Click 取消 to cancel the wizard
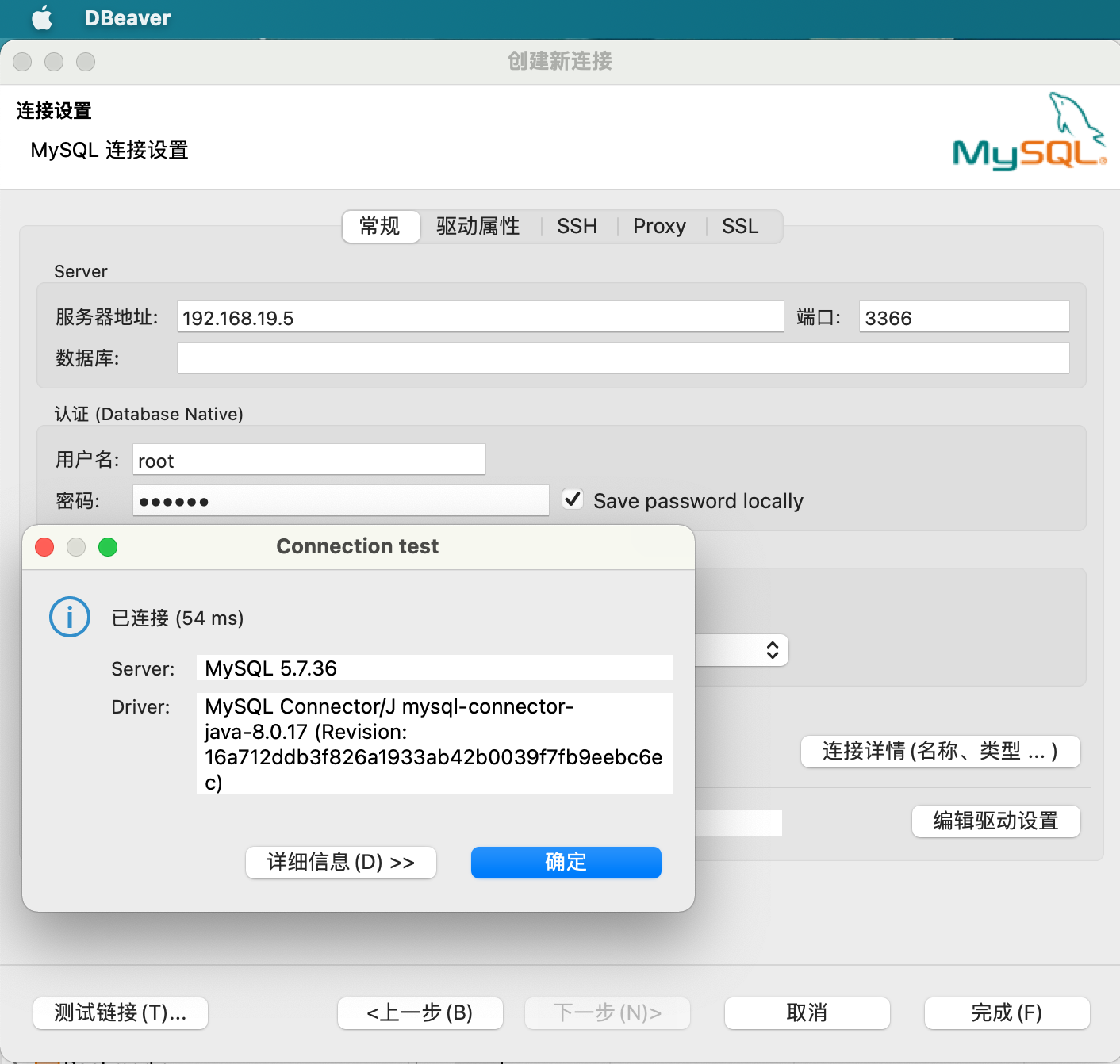Image resolution: width=1120 pixels, height=1064 pixels. pos(807,1013)
